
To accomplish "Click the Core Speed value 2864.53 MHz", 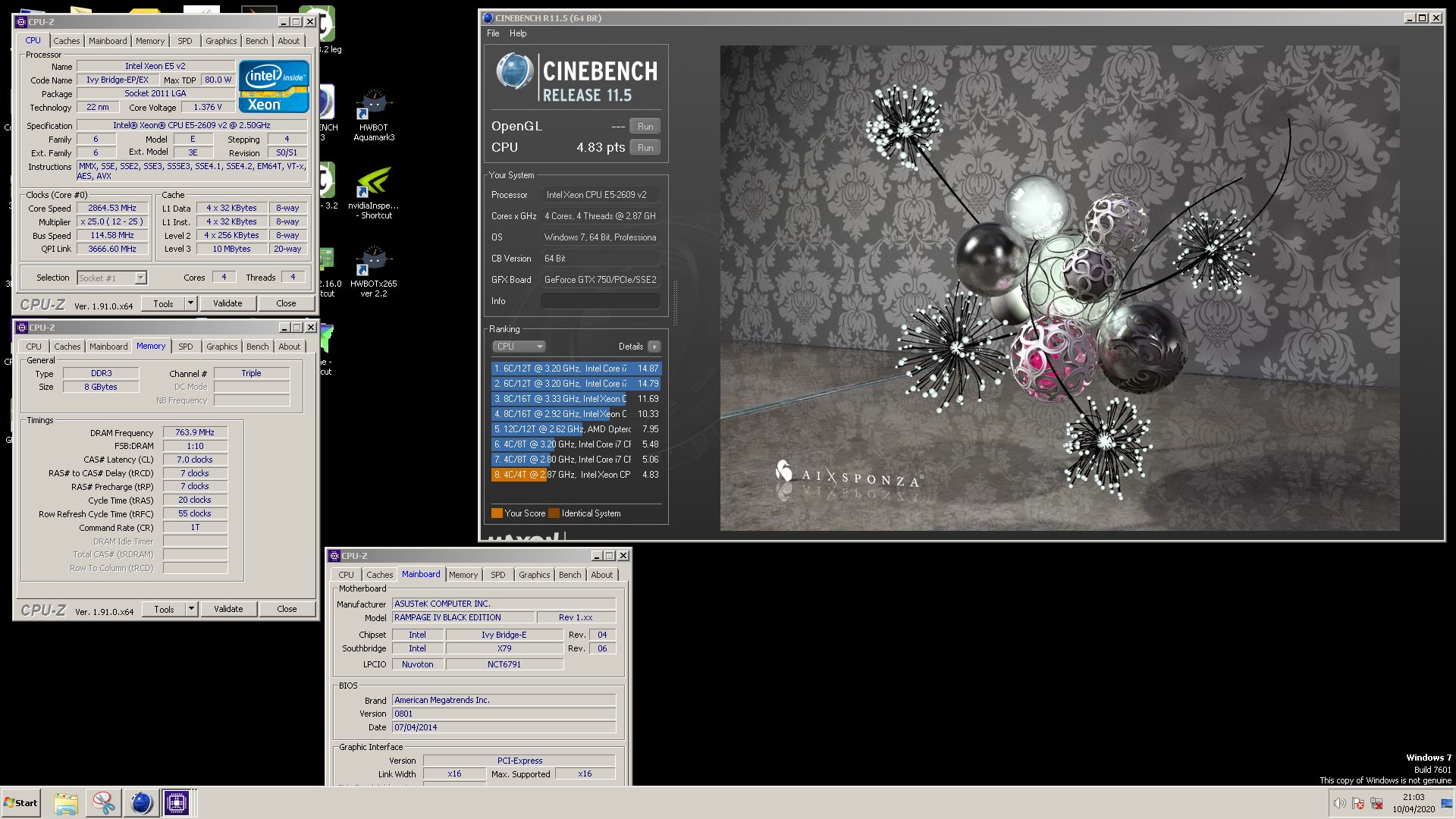I will 112,208.
